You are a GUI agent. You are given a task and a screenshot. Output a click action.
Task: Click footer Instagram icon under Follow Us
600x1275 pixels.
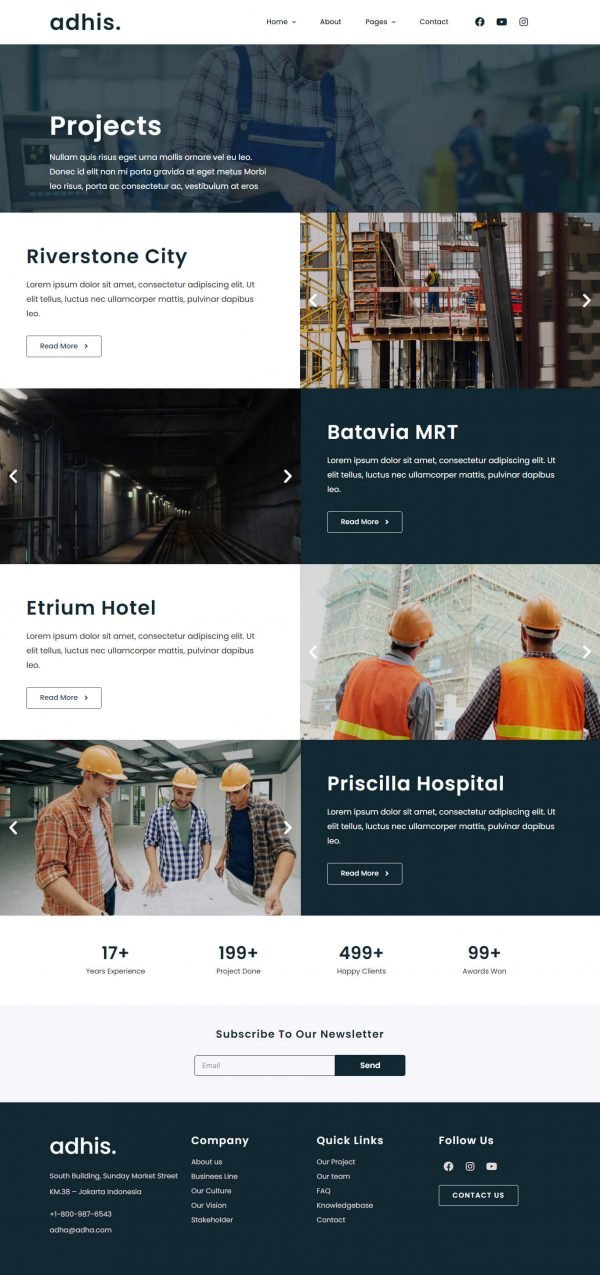coord(470,1166)
